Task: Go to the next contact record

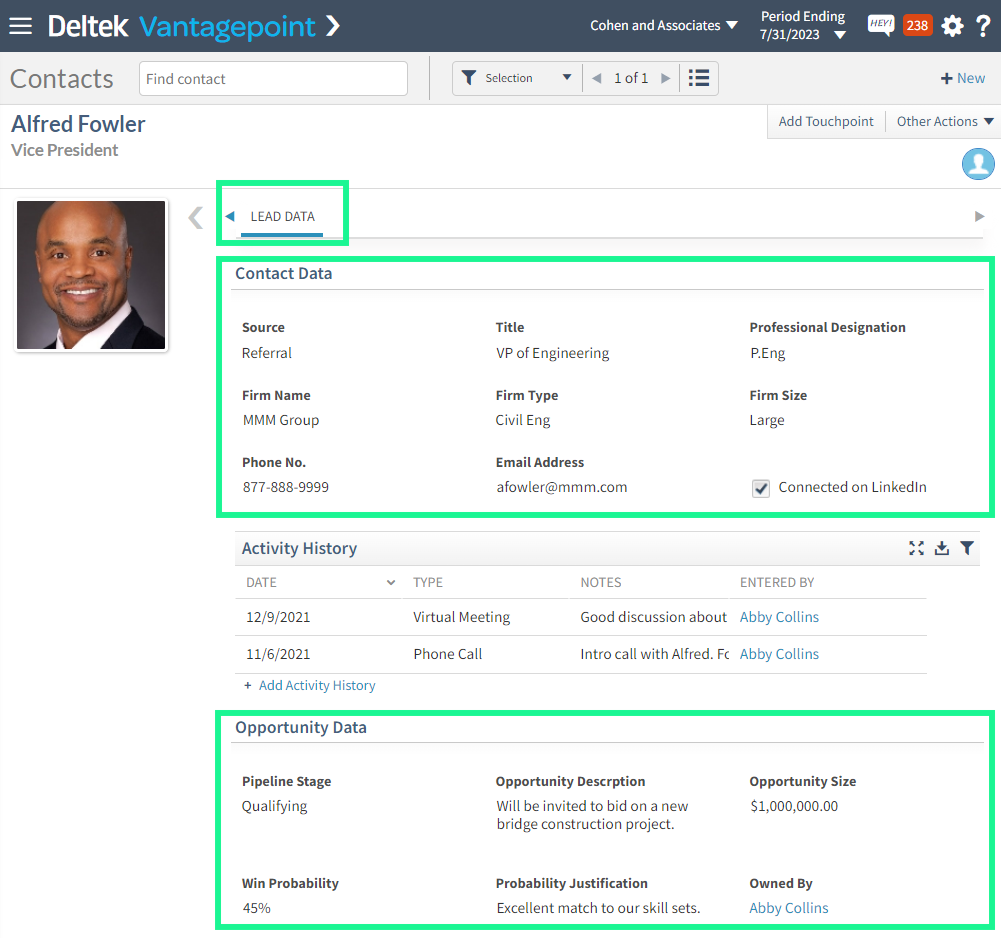Action: [666, 79]
